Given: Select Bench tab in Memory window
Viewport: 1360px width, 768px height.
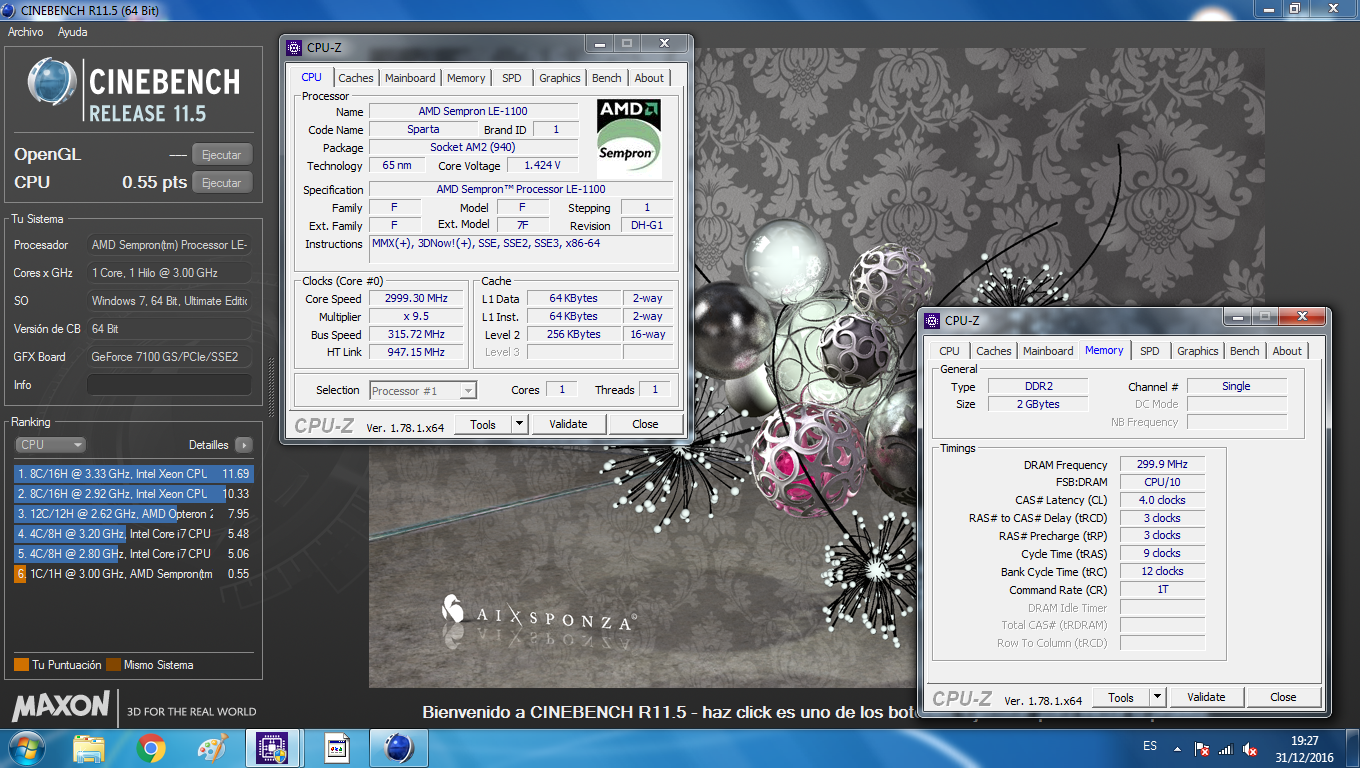Looking at the screenshot, I should [x=1244, y=351].
